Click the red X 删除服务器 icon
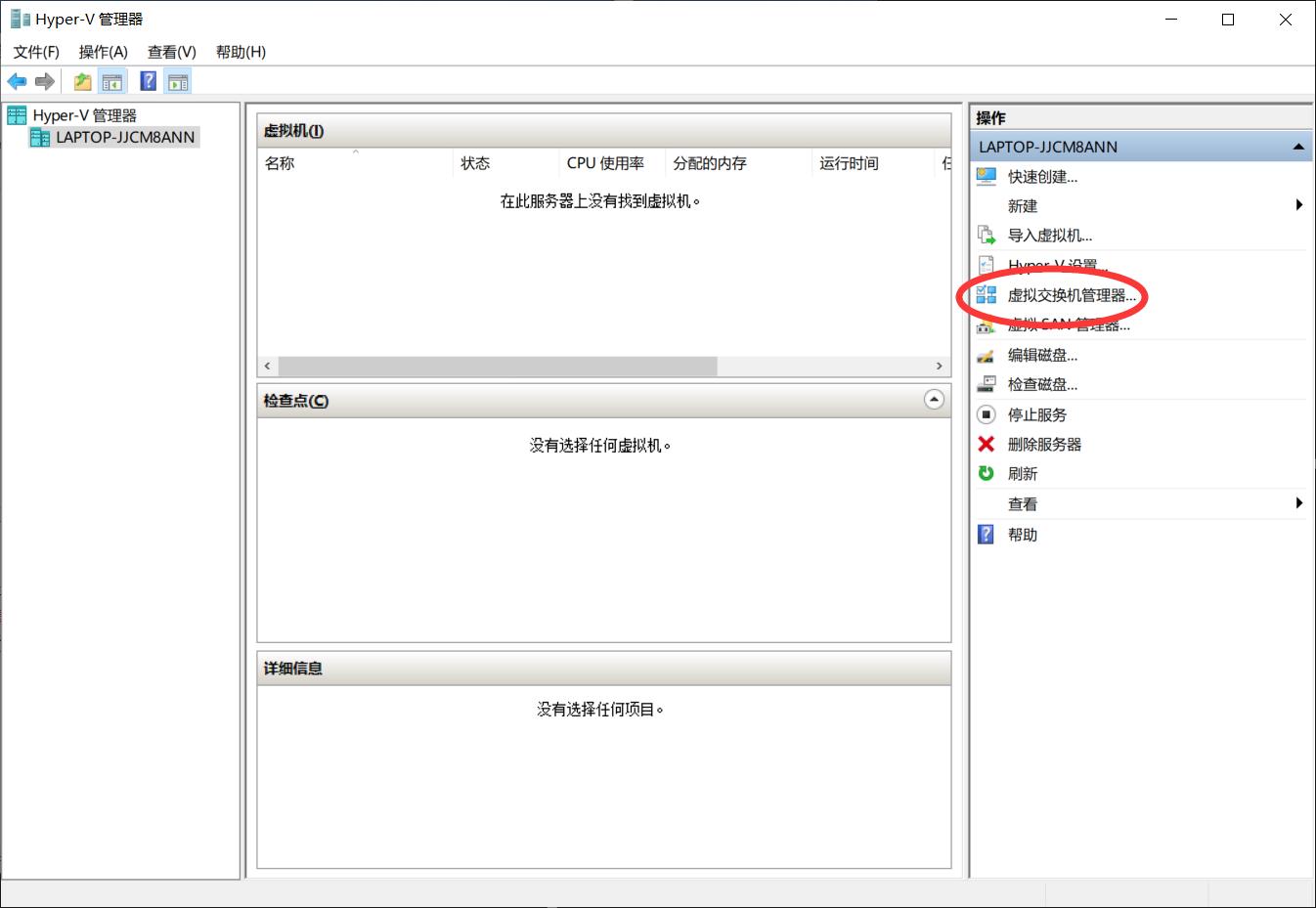This screenshot has width=1316, height=908. (987, 444)
